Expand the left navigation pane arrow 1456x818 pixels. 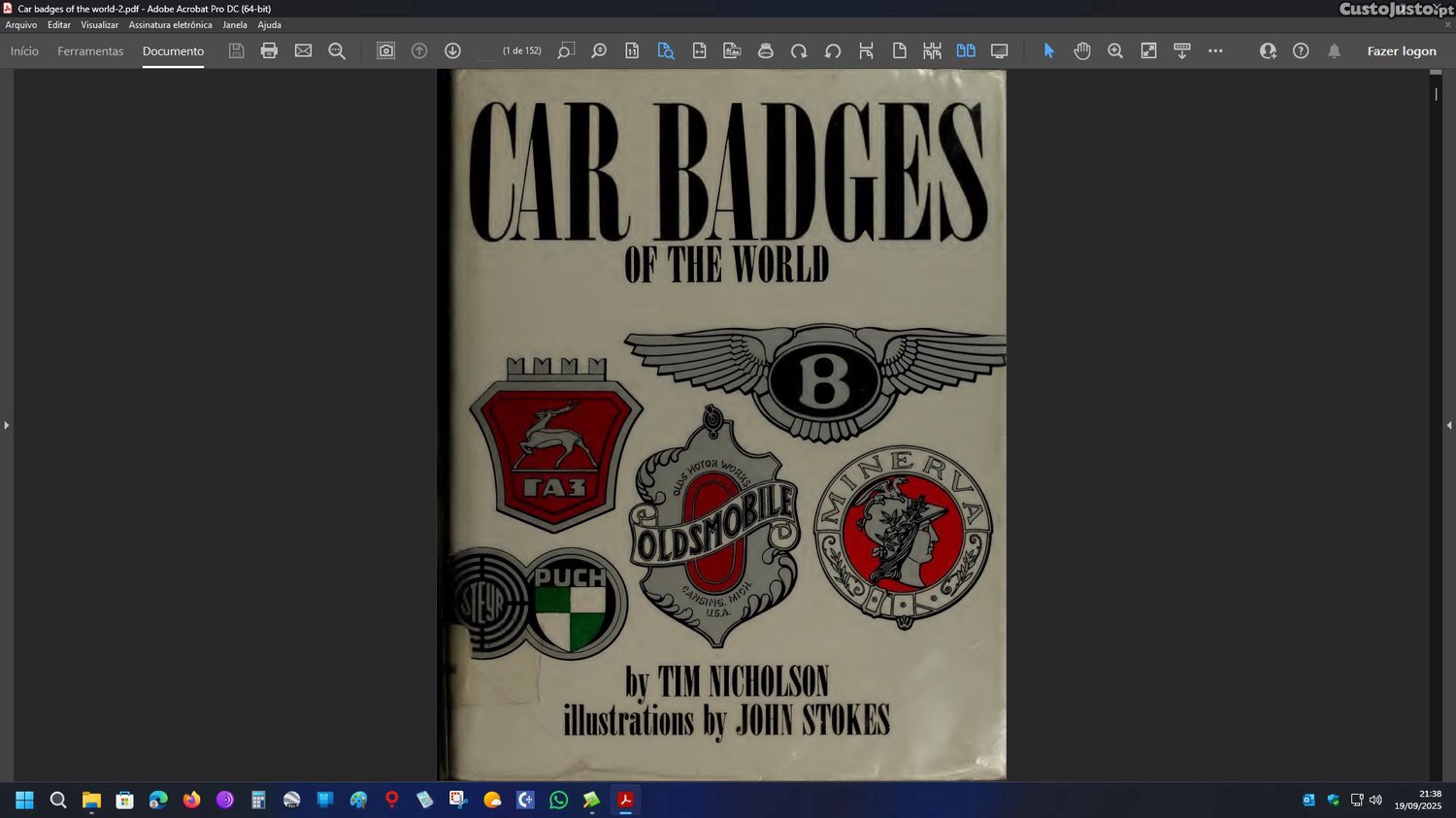[7, 425]
